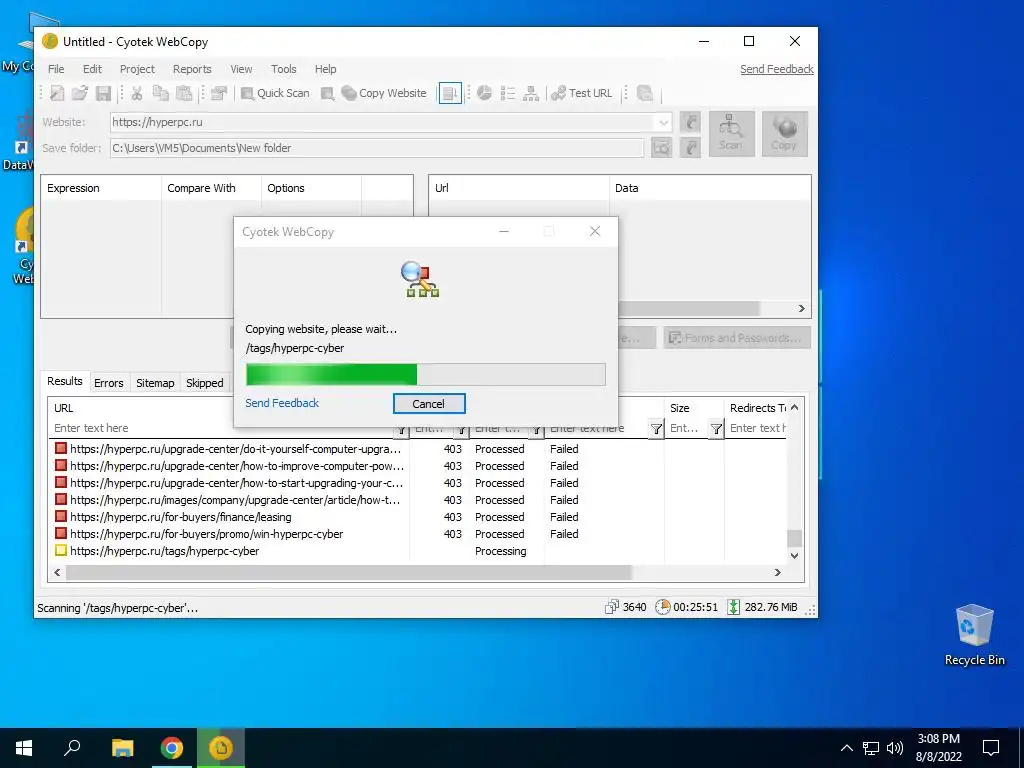Open the View menu
The width and height of the screenshot is (1024, 768).
(x=241, y=69)
